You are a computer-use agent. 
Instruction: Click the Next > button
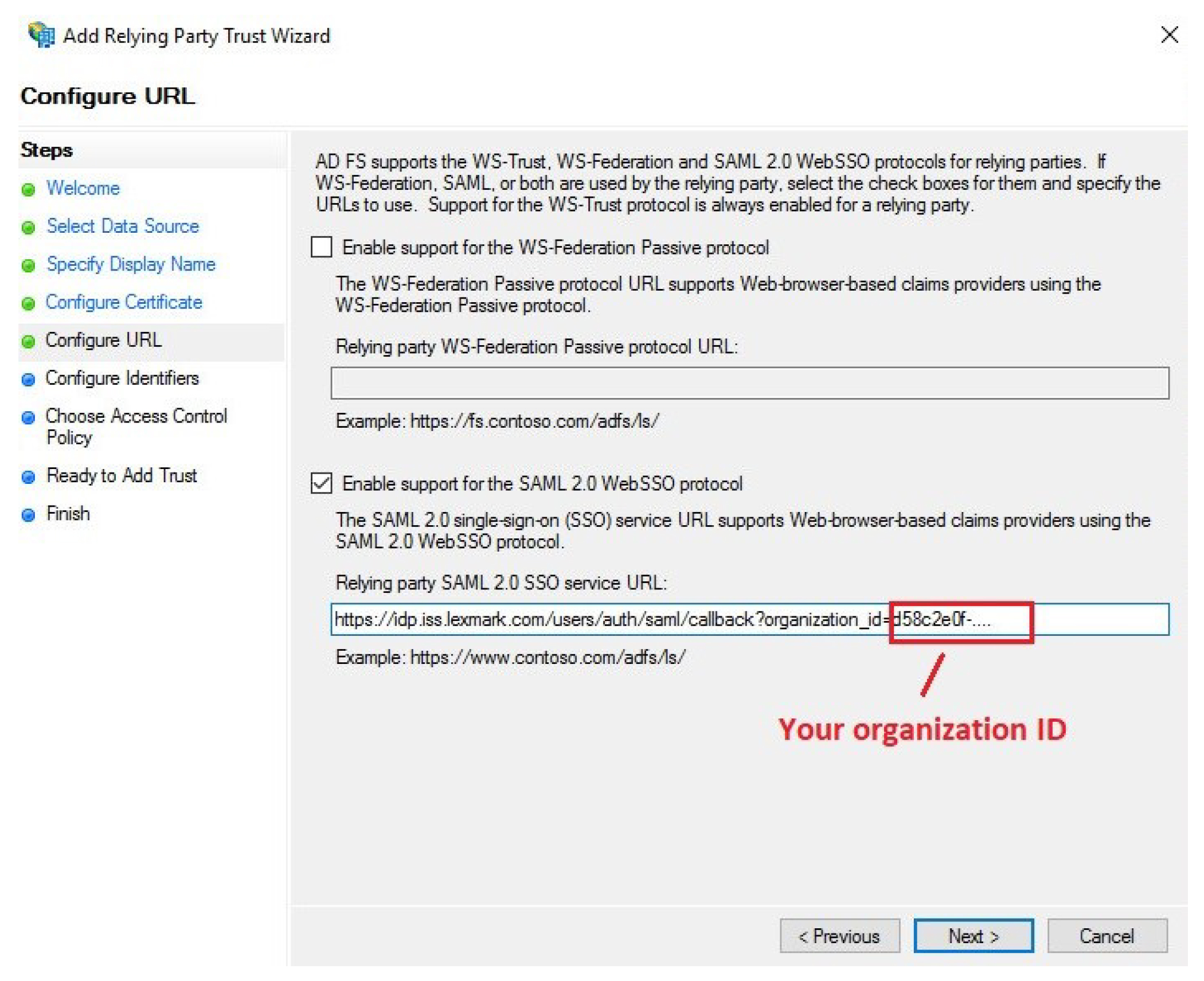(x=974, y=936)
